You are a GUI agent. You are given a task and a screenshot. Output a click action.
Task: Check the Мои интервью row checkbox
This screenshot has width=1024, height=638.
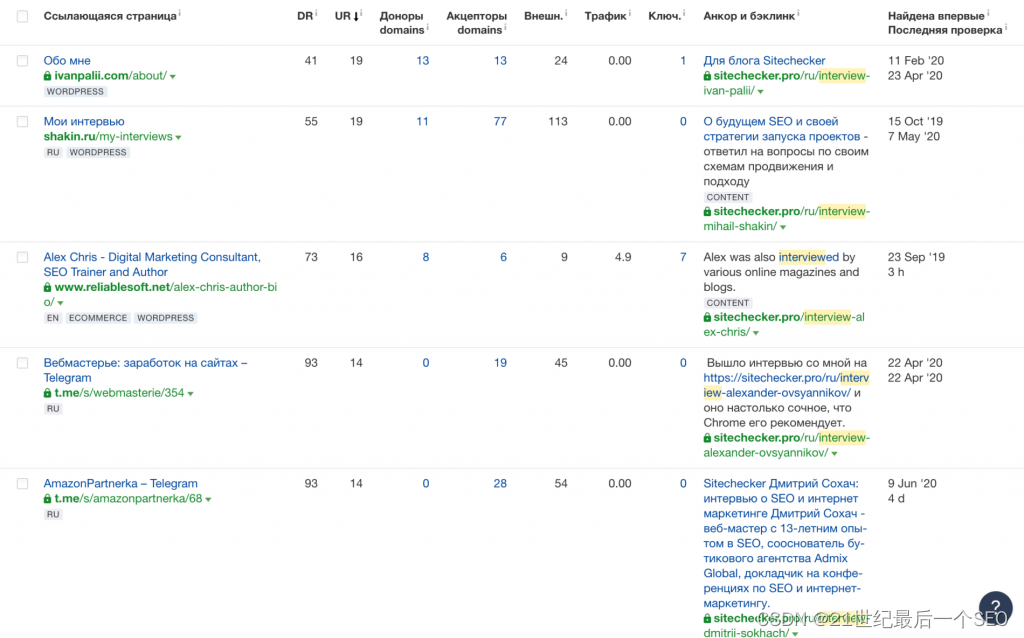[x=22, y=121]
